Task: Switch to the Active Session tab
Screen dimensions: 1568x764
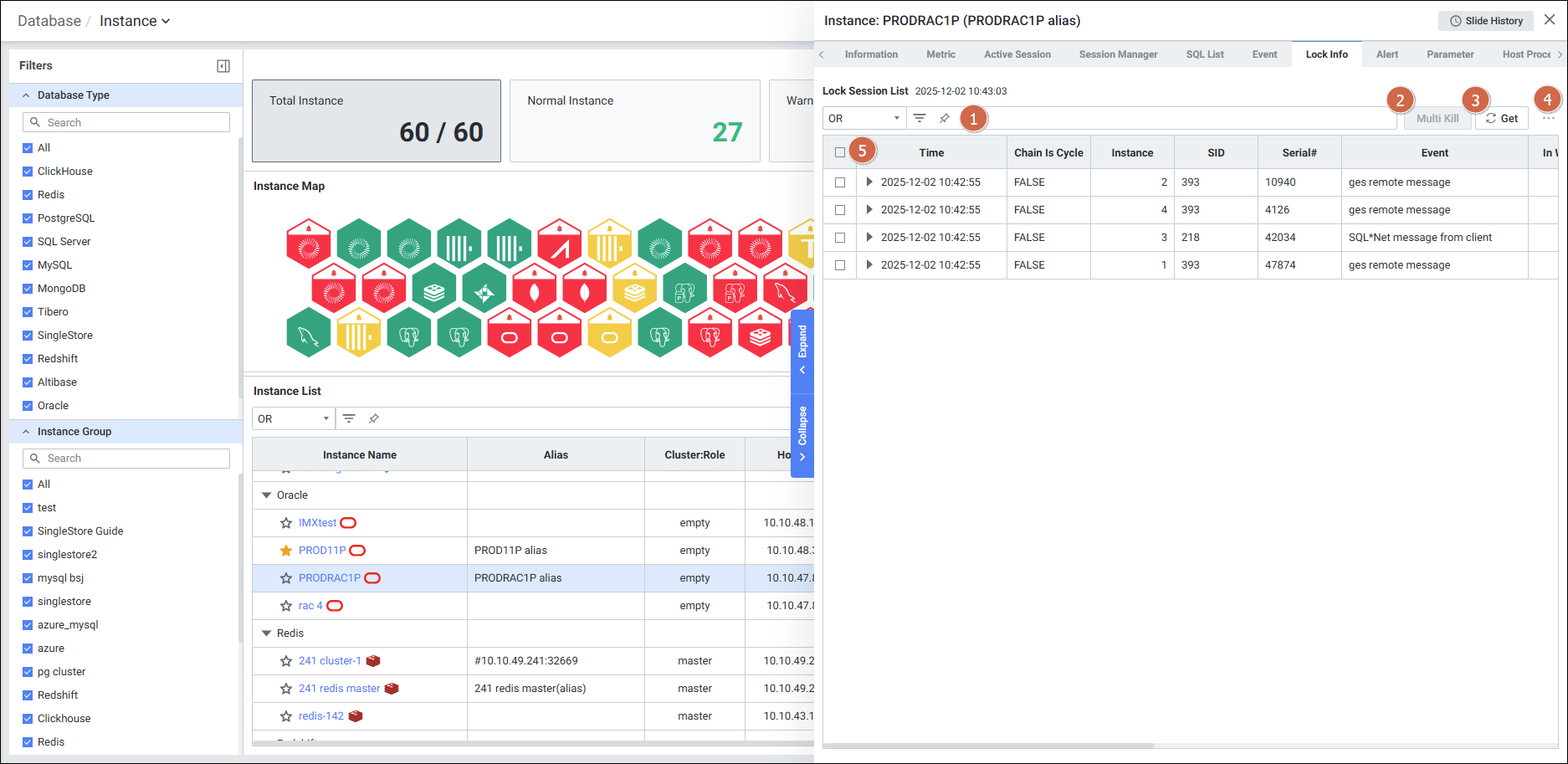Action: pyautogui.click(x=1017, y=54)
